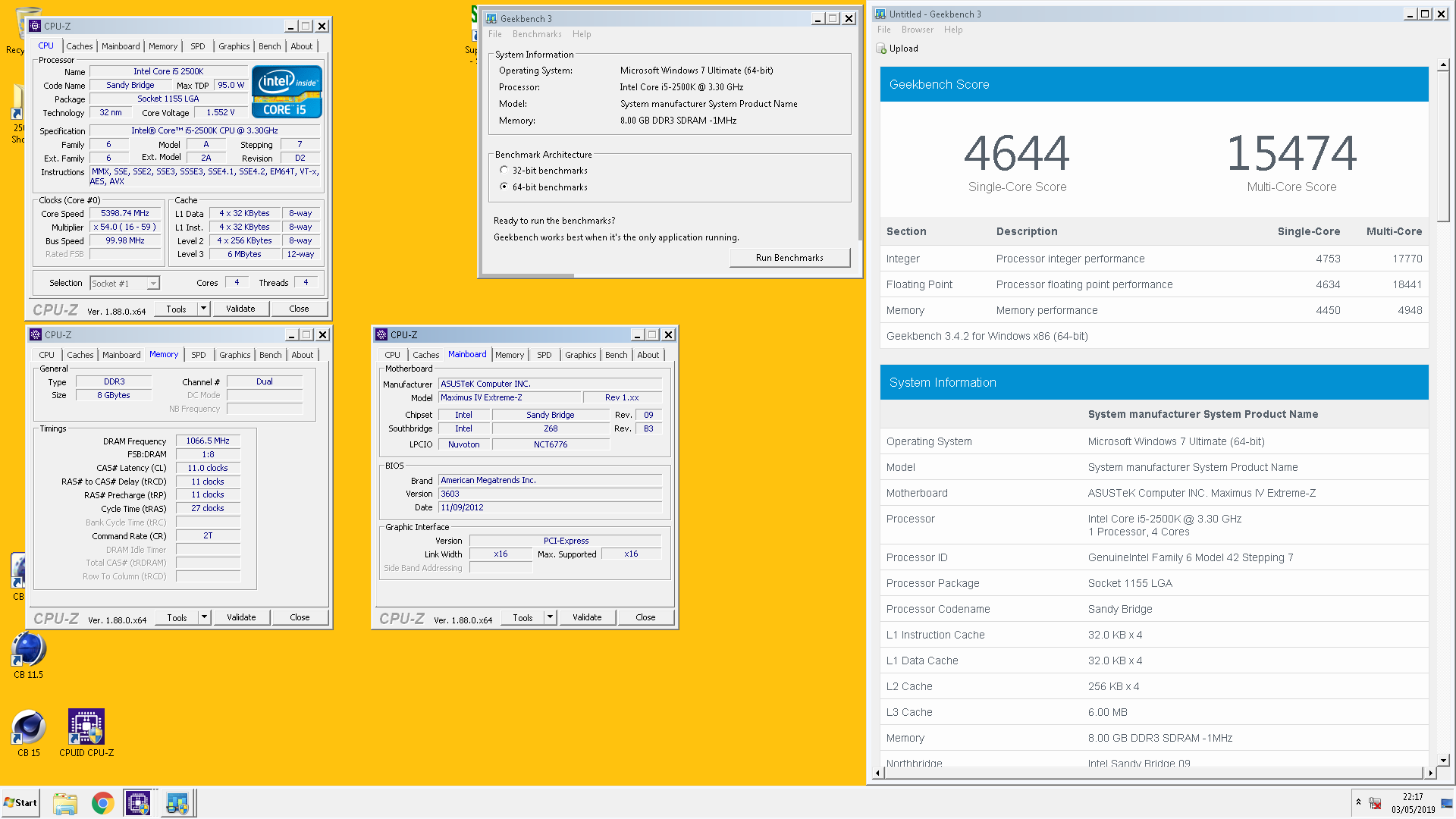Open Browser menu in results window
Viewport: 1456px width, 819px height.
coord(918,30)
